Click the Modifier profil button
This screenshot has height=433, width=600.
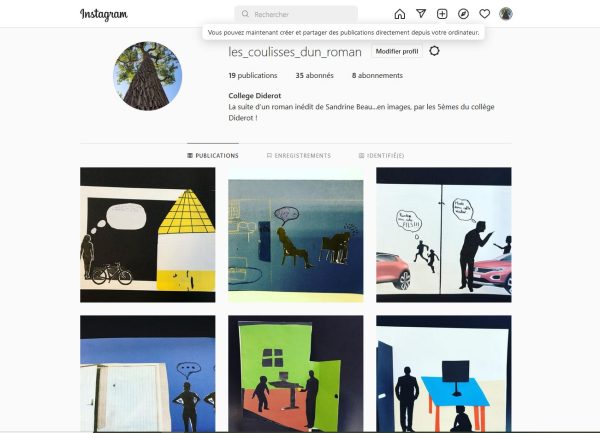[397, 51]
